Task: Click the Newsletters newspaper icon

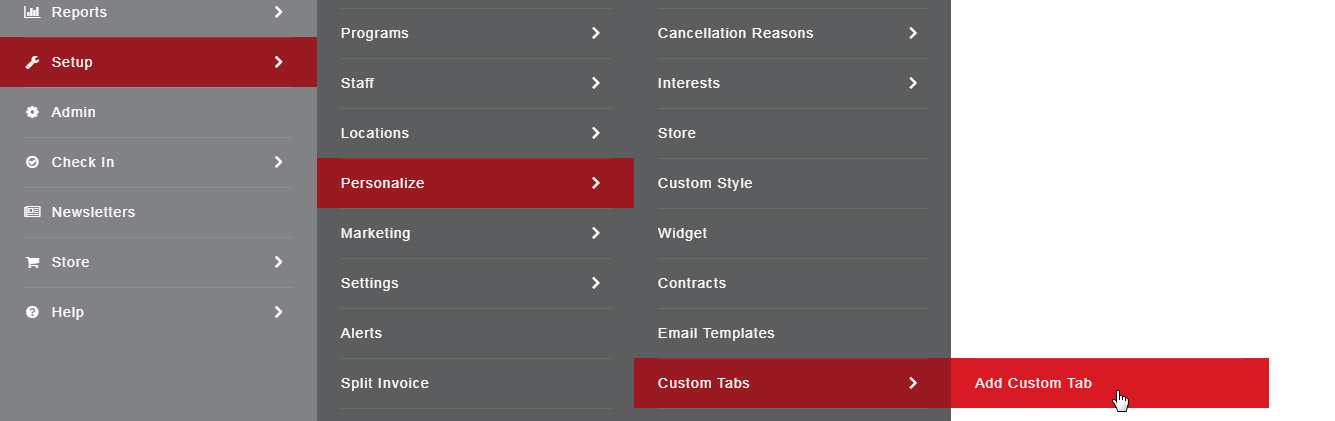Action: (x=32, y=212)
